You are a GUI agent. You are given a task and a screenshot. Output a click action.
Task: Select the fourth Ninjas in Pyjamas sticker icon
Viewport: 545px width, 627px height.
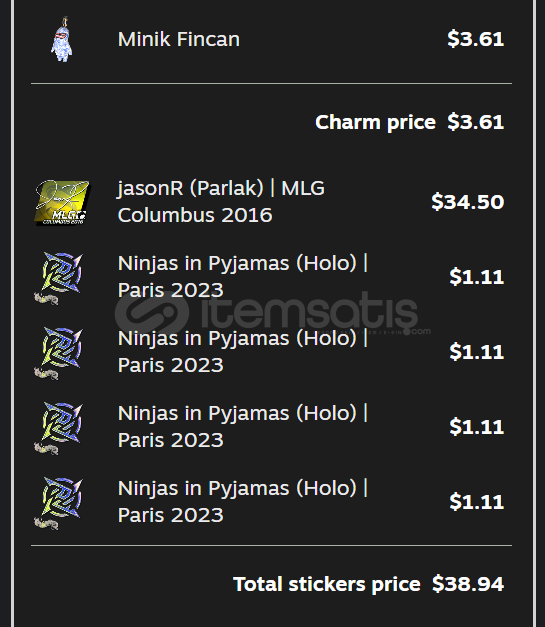tap(59, 503)
